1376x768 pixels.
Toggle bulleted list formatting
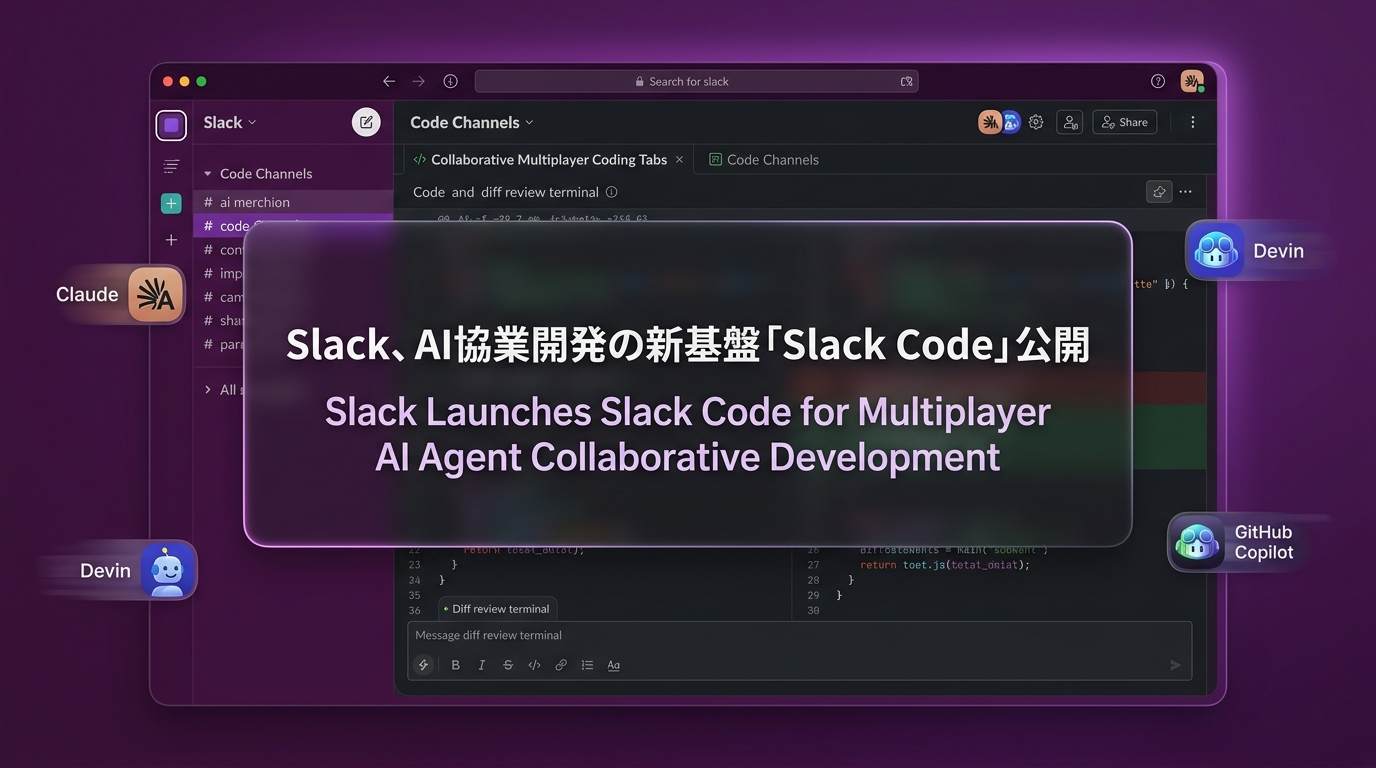(587, 665)
